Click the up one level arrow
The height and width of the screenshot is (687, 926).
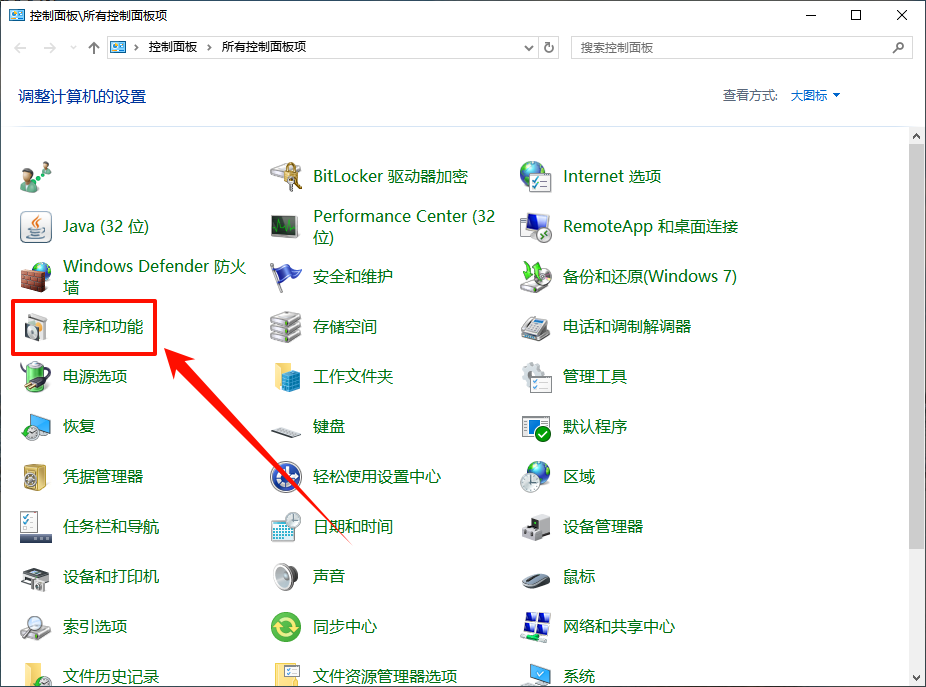(94, 47)
